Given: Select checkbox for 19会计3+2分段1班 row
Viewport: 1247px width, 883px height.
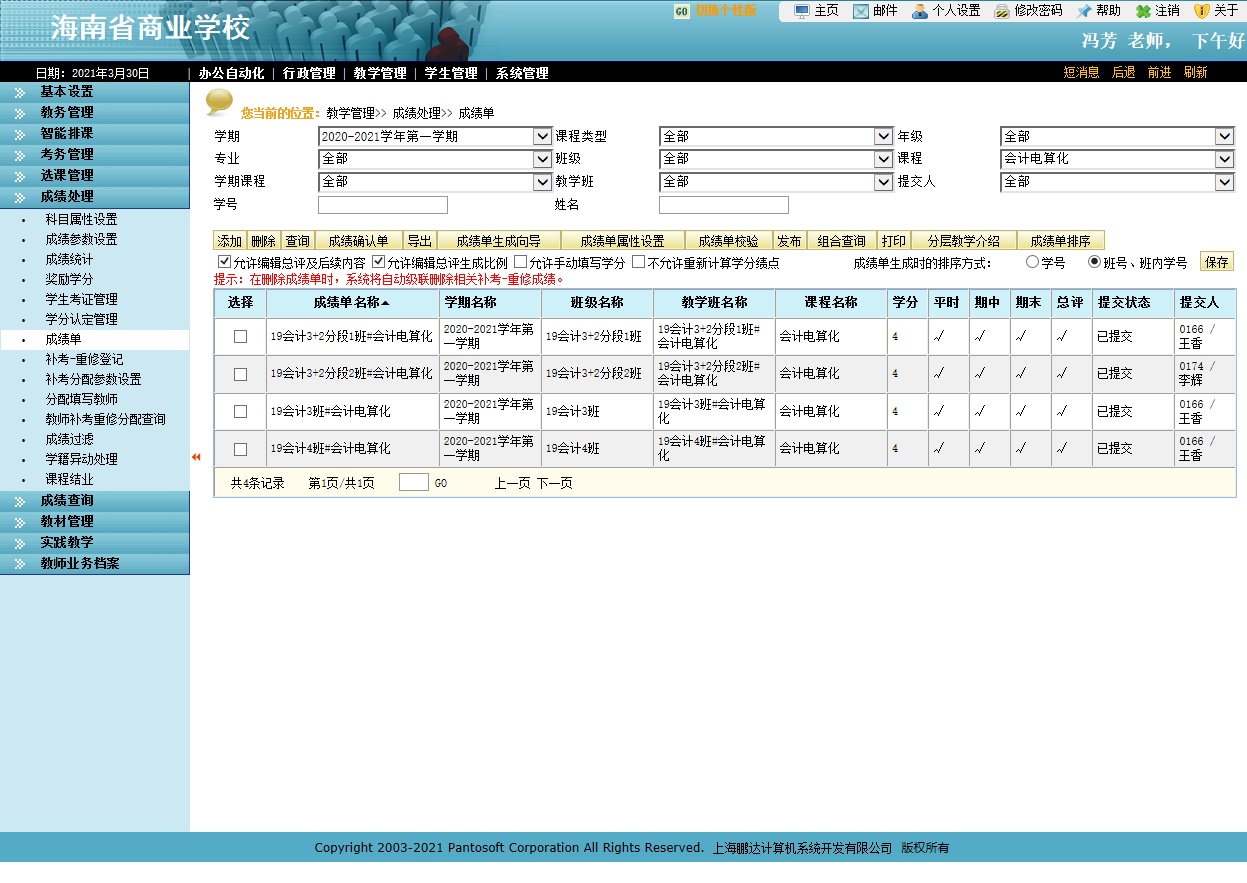Looking at the screenshot, I should (x=240, y=337).
